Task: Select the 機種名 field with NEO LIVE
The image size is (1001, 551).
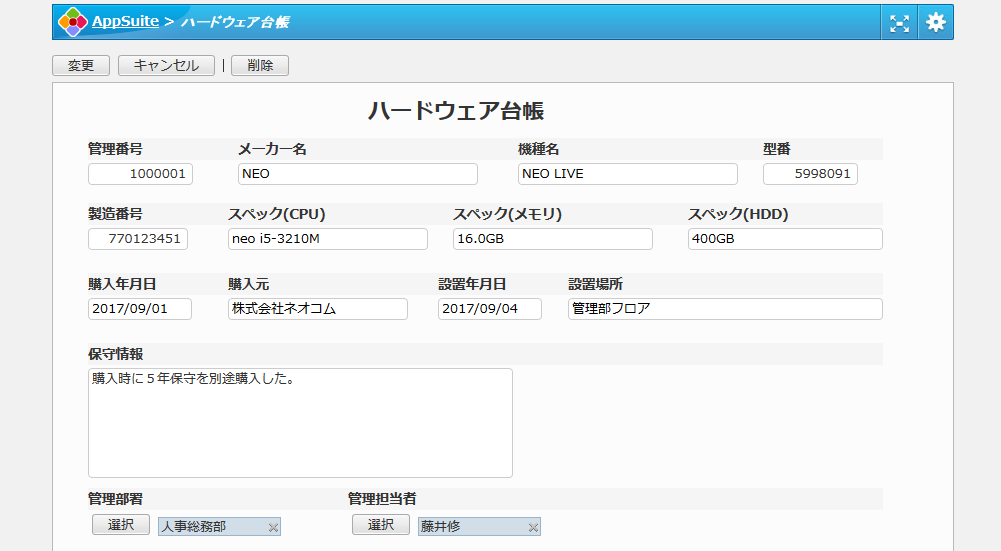Action: [627, 174]
